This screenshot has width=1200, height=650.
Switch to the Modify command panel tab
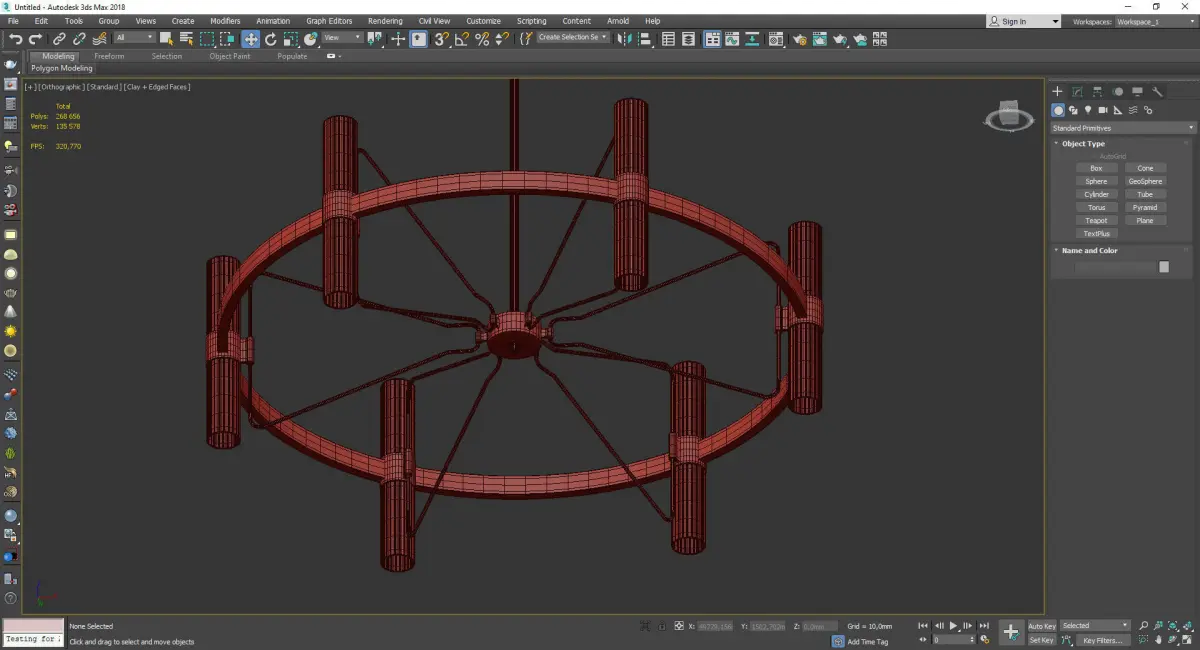[1077, 91]
